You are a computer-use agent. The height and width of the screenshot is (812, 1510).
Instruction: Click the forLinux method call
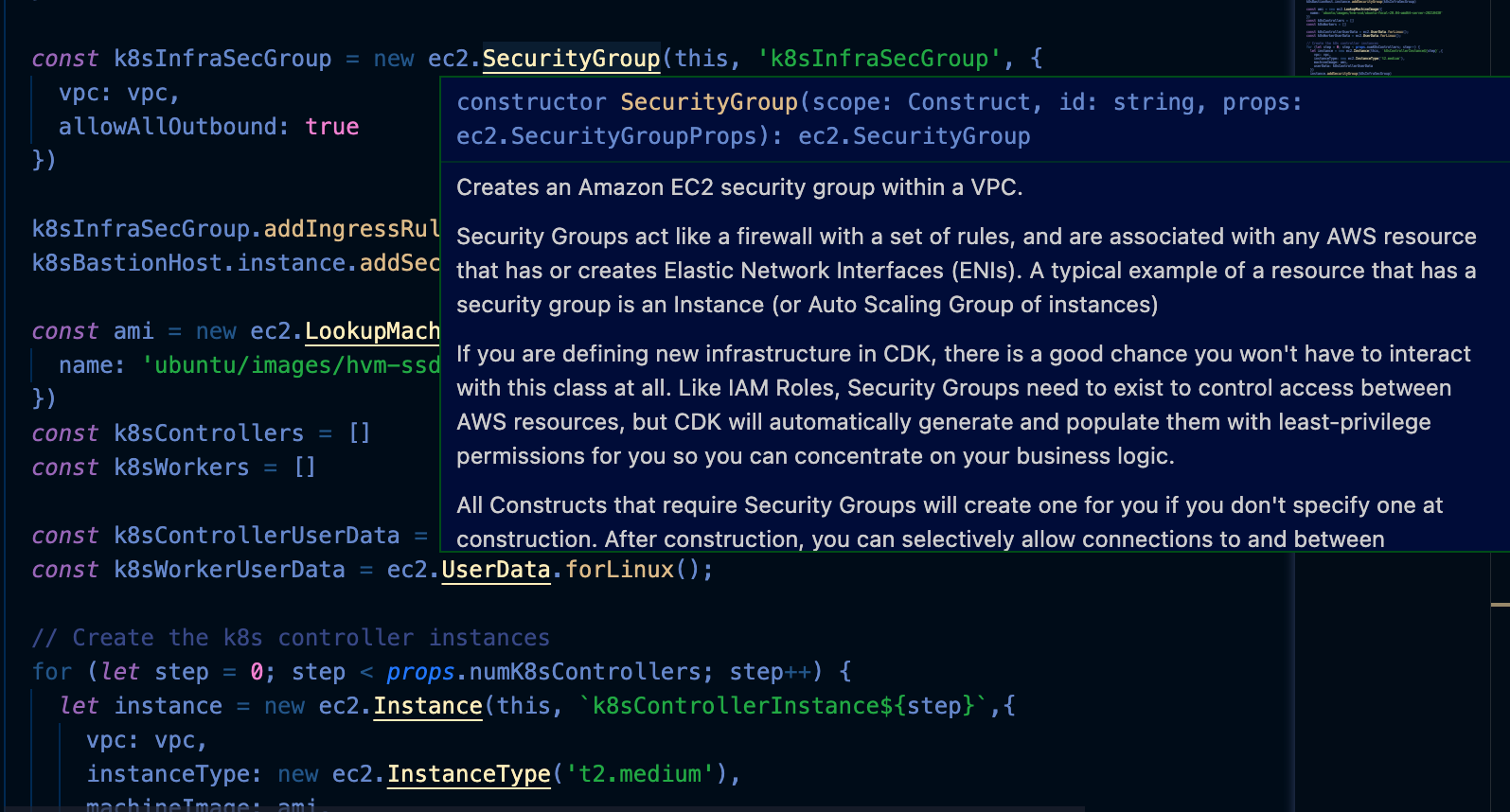[x=620, y=570]
